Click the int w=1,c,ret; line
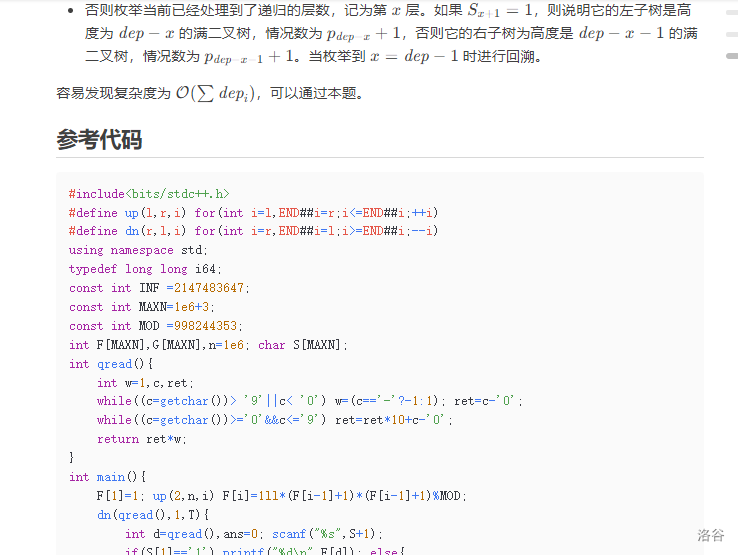This screenshot has height=555, width=738. tap(145, 383)
